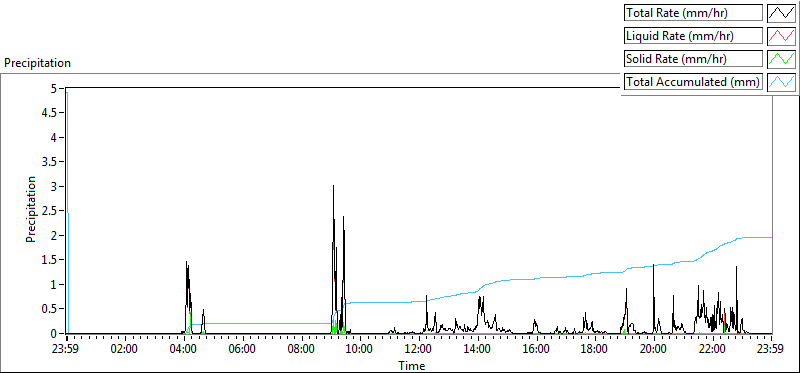Click the Total Rate black line icon
Viewport: 800px width, 373px height.
pos(781,12)
